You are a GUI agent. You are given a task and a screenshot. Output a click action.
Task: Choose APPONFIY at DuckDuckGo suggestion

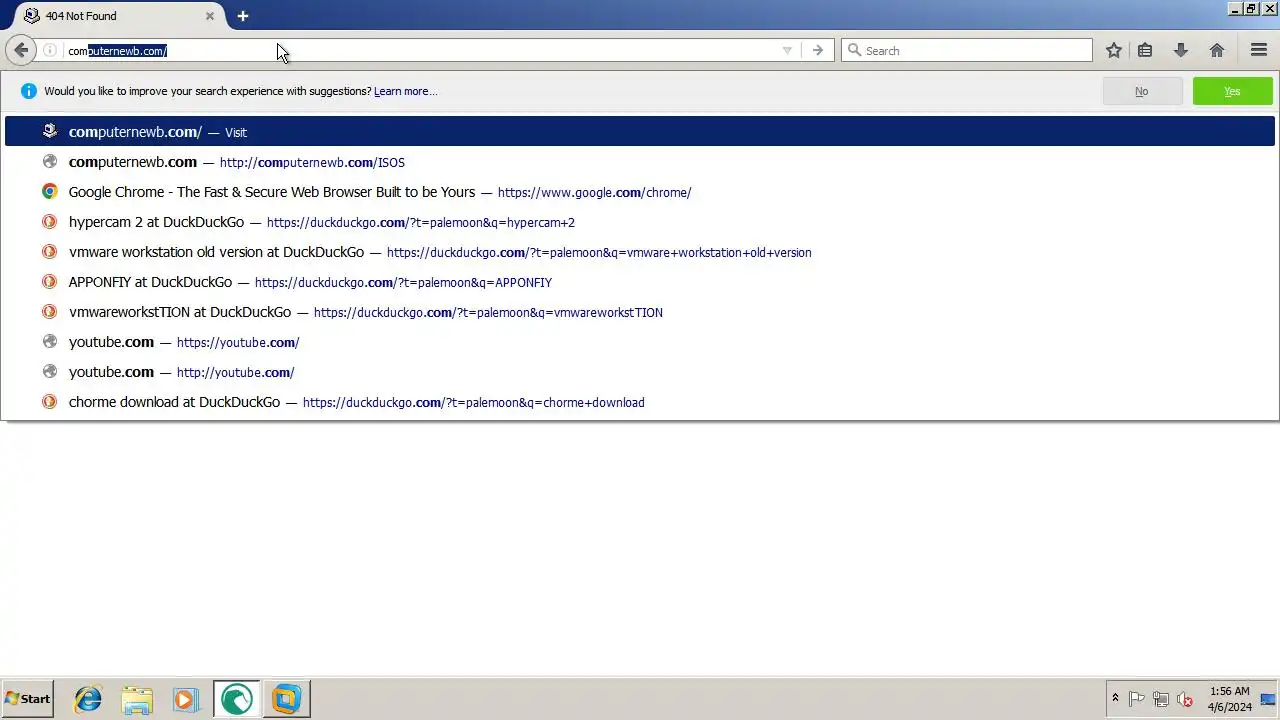[x=640, y=282]
